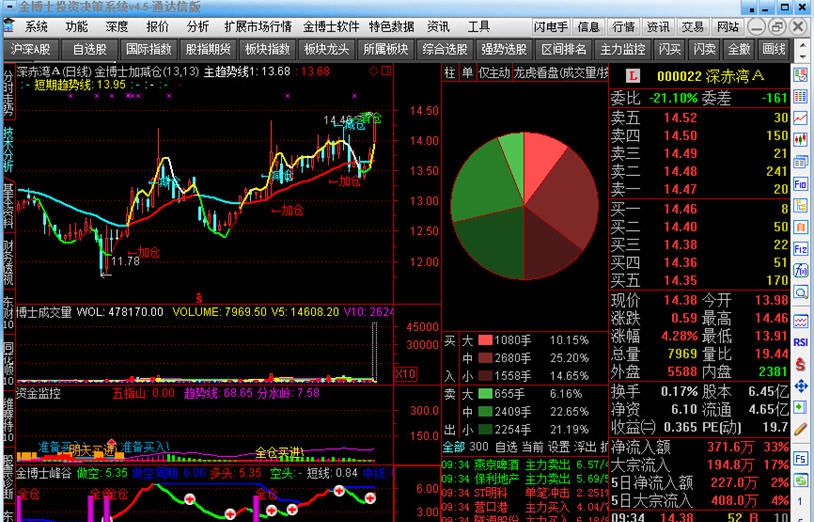Select the 设置 tab in monitor list

(559, 446)
